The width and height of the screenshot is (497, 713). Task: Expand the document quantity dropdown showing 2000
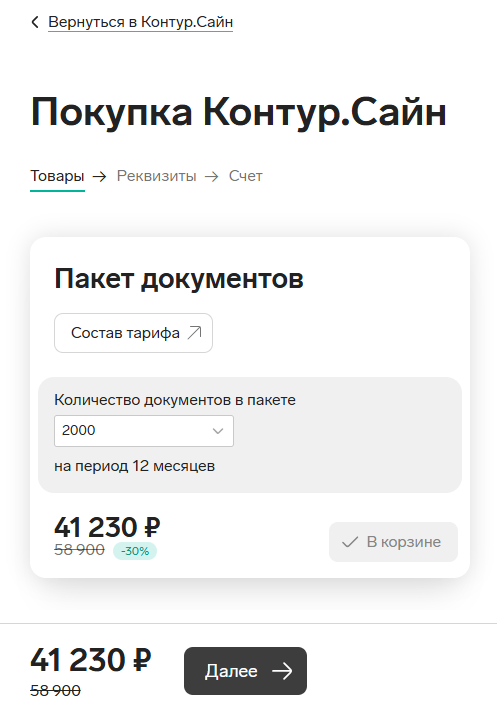144,431
